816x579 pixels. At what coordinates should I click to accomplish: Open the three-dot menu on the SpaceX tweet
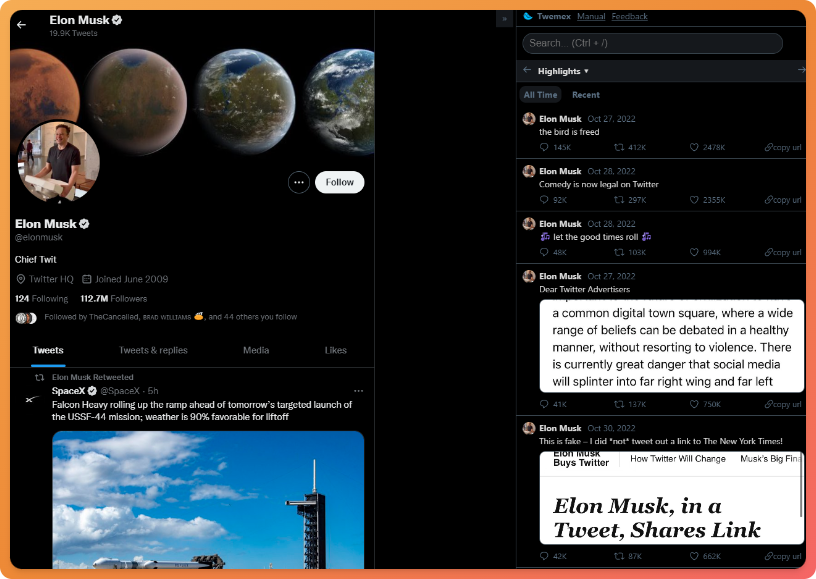359,391
